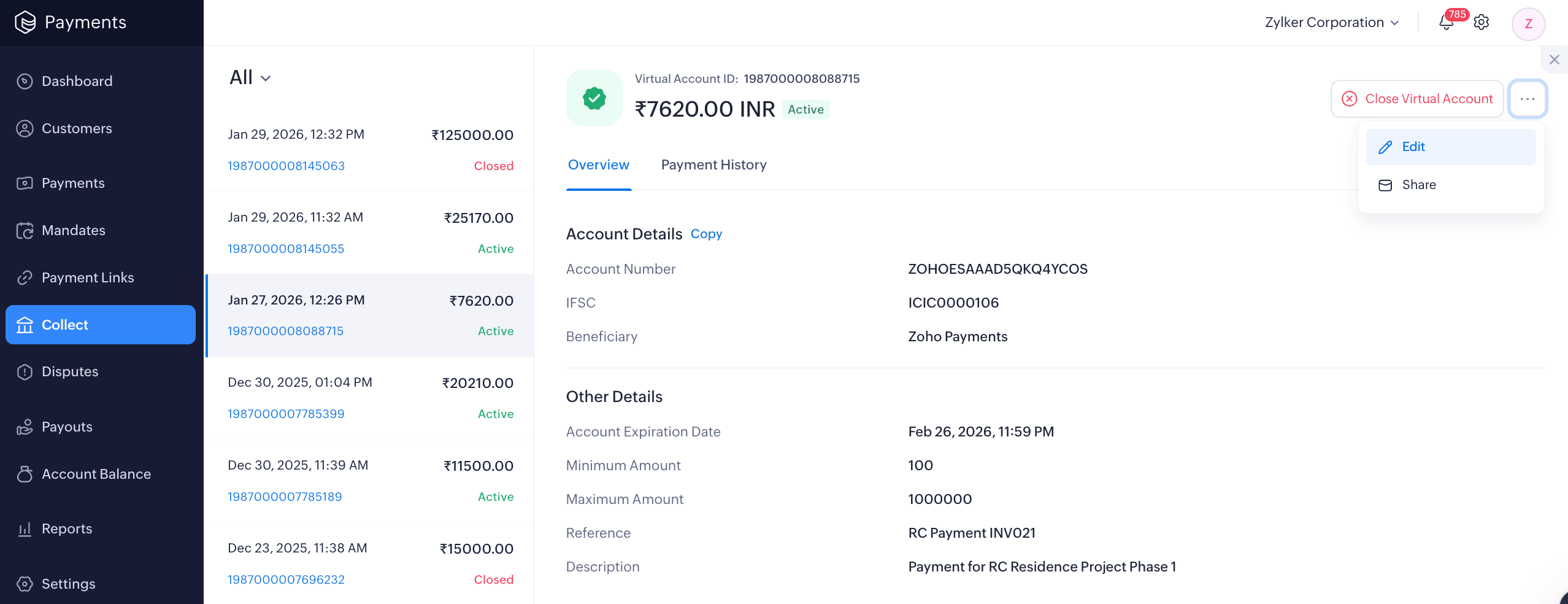Screen dimensions: 1568x604
Task: Close the details panel with X
Action: 1554,60
